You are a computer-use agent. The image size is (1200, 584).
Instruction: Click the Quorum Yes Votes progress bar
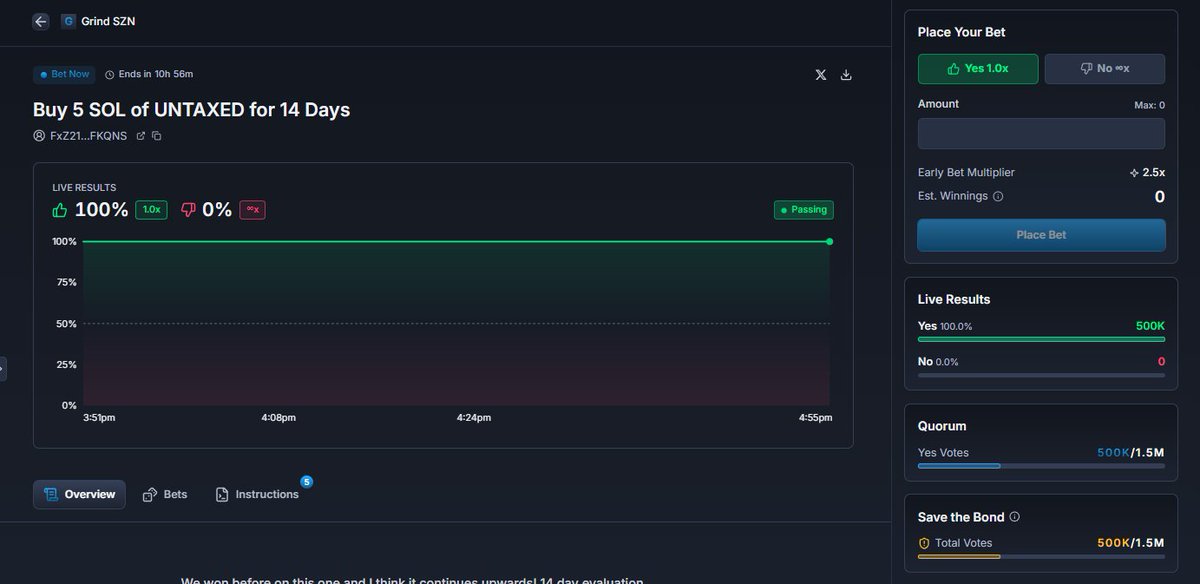coord(1041,466)
